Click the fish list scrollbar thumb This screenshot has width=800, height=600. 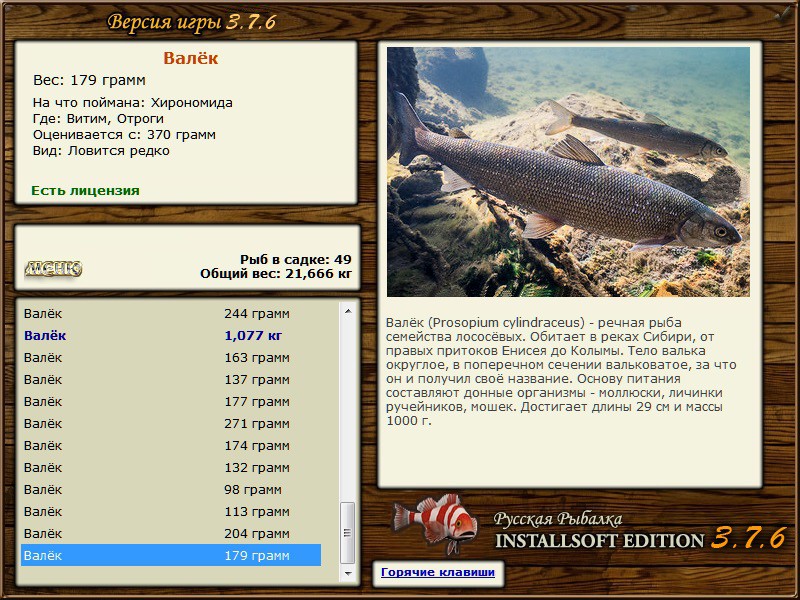click(348, 533)
